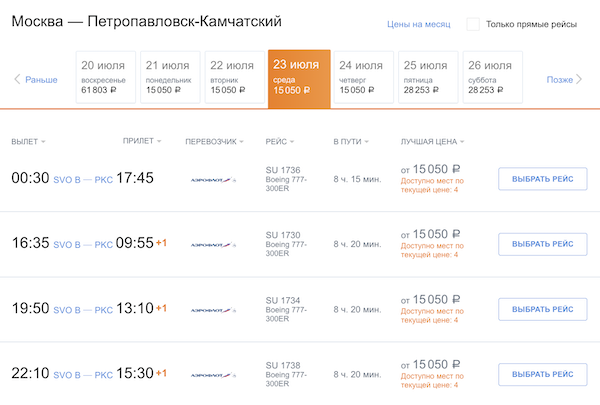Choose the 26 июля суббота date tab

pyautogui.click(x=490, y=77)
